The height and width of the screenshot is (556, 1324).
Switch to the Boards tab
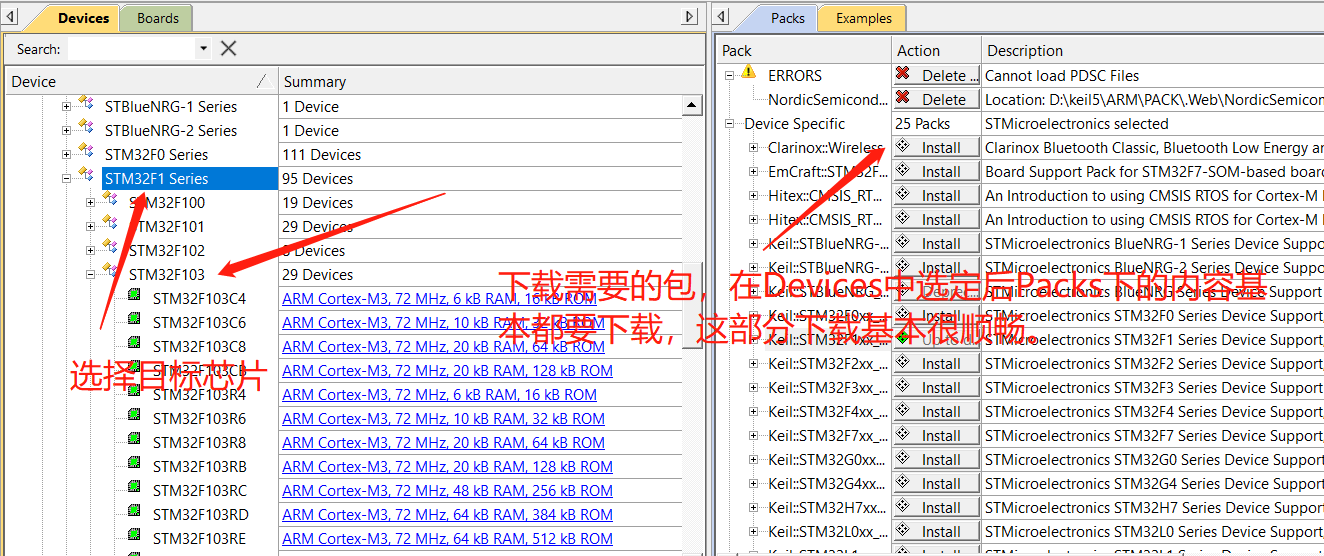coord(157,18)
